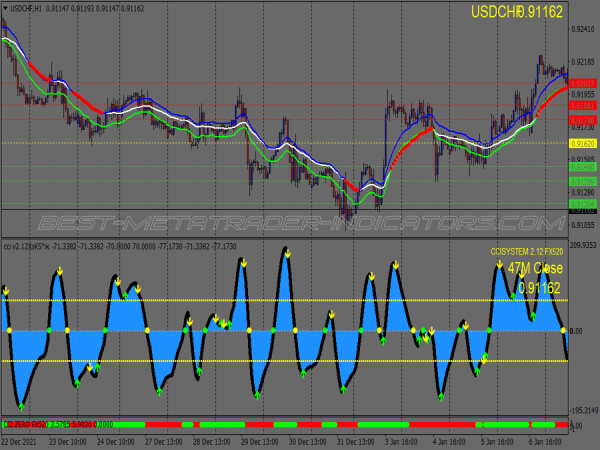Click the 6 Jan 16:00 time label
The width and height of the screenshot is (600, 450).
point(545,442)
